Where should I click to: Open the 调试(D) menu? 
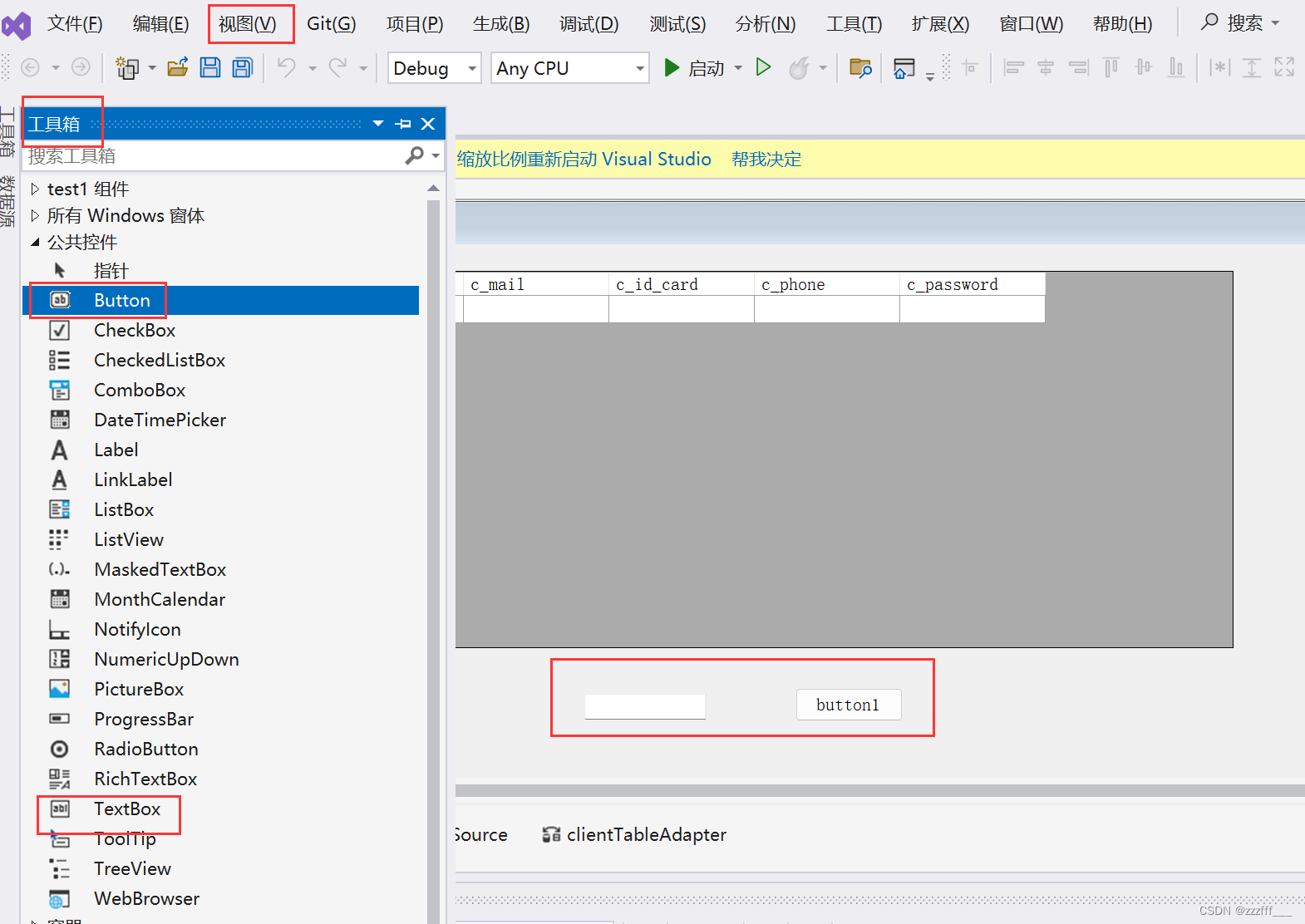589,23
